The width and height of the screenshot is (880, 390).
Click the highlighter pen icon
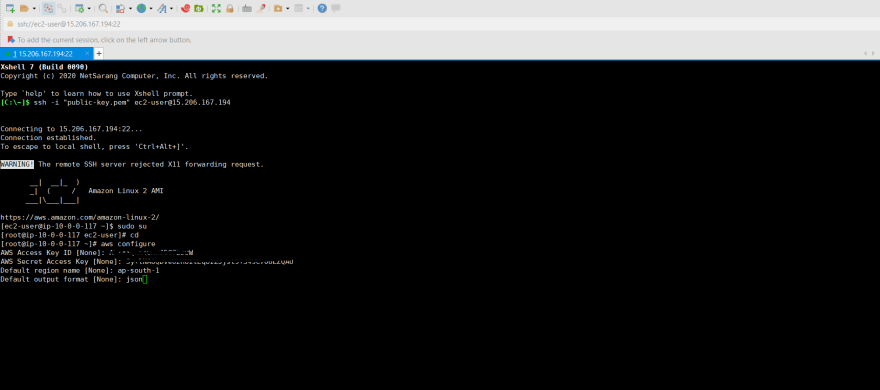pos(260,8)
